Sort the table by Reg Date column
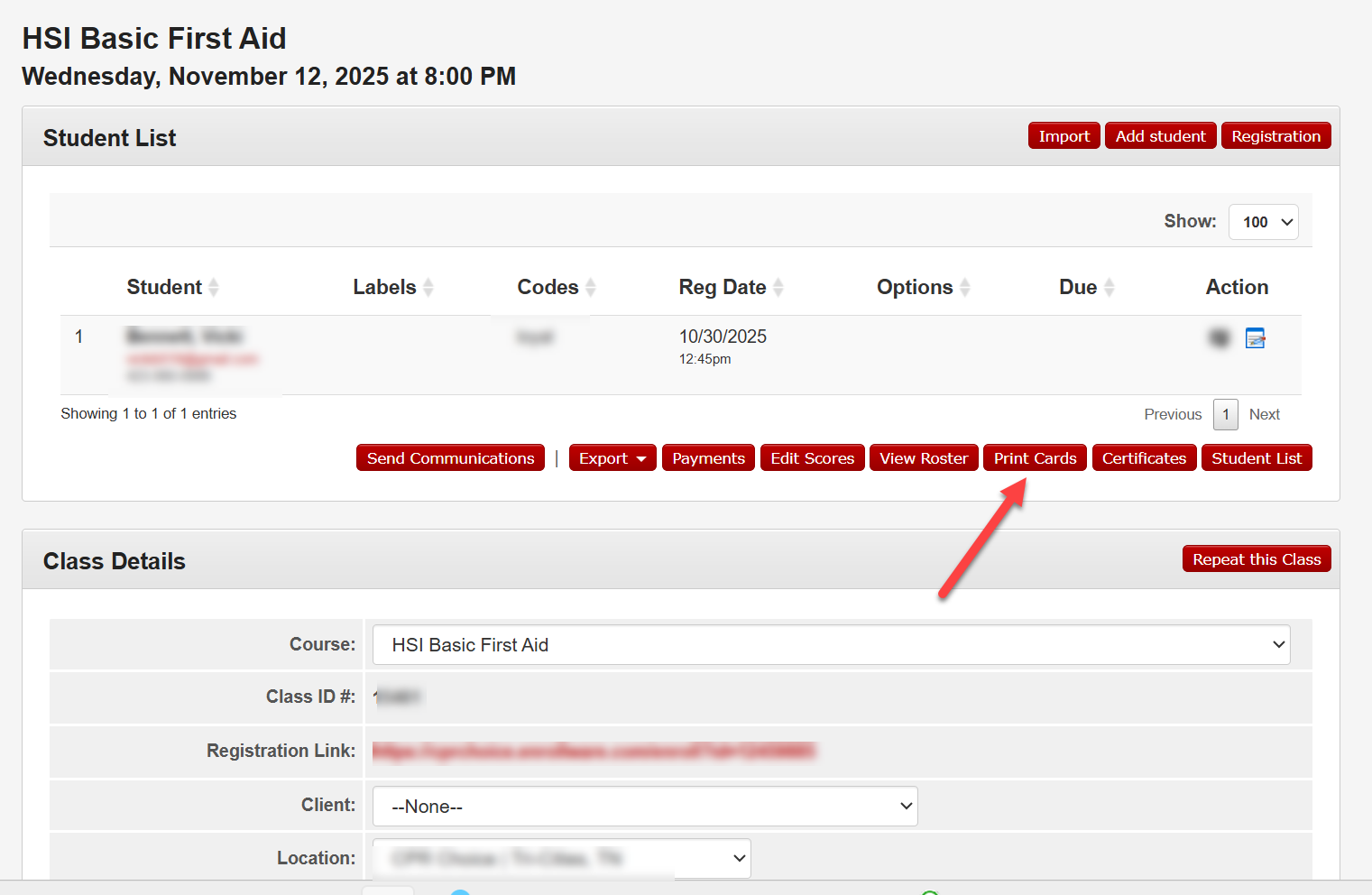1372x895 pixels. pos(732,287)
